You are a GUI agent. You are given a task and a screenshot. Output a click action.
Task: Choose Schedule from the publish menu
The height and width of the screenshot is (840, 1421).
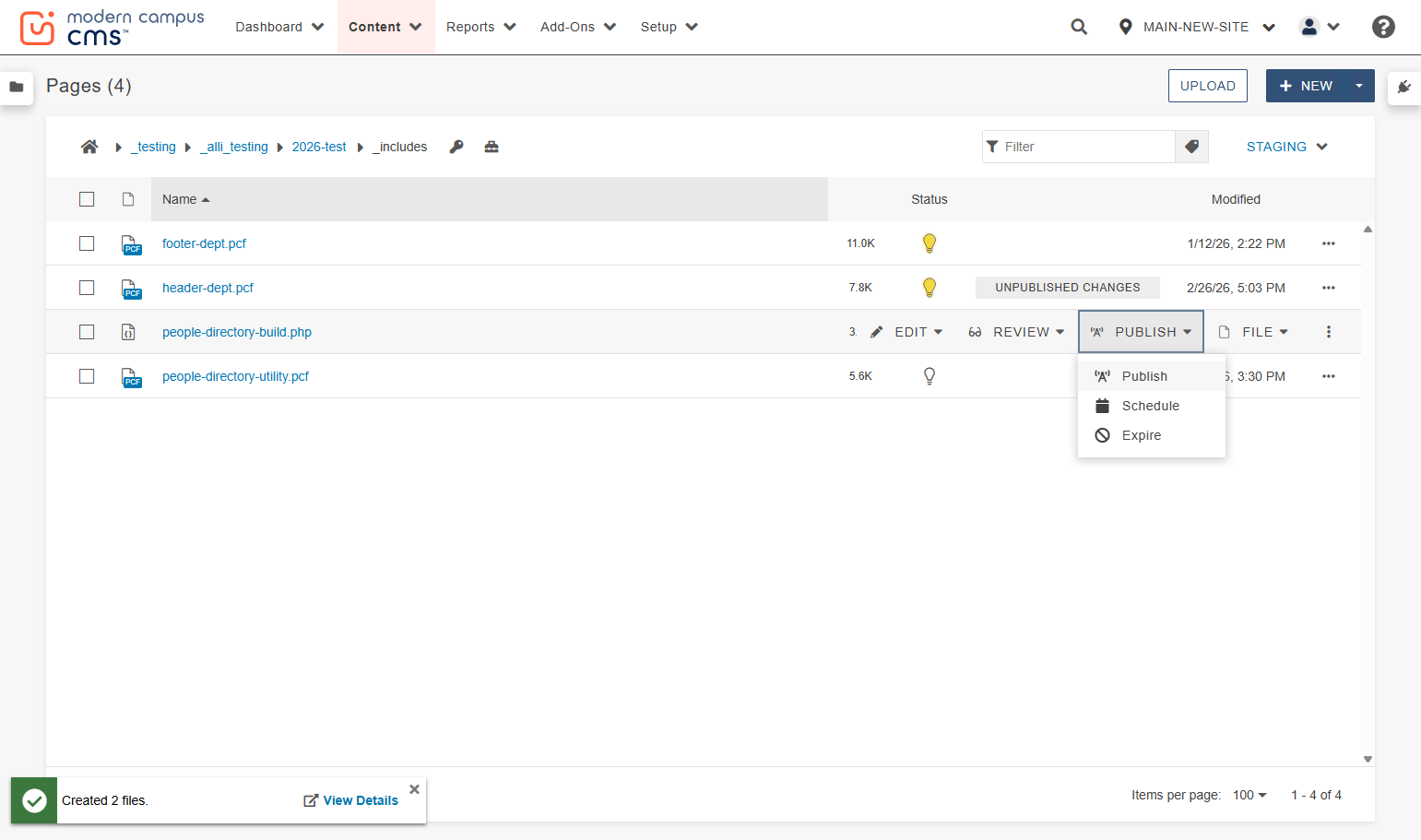pyautogui.click(x=1152, y=406)
